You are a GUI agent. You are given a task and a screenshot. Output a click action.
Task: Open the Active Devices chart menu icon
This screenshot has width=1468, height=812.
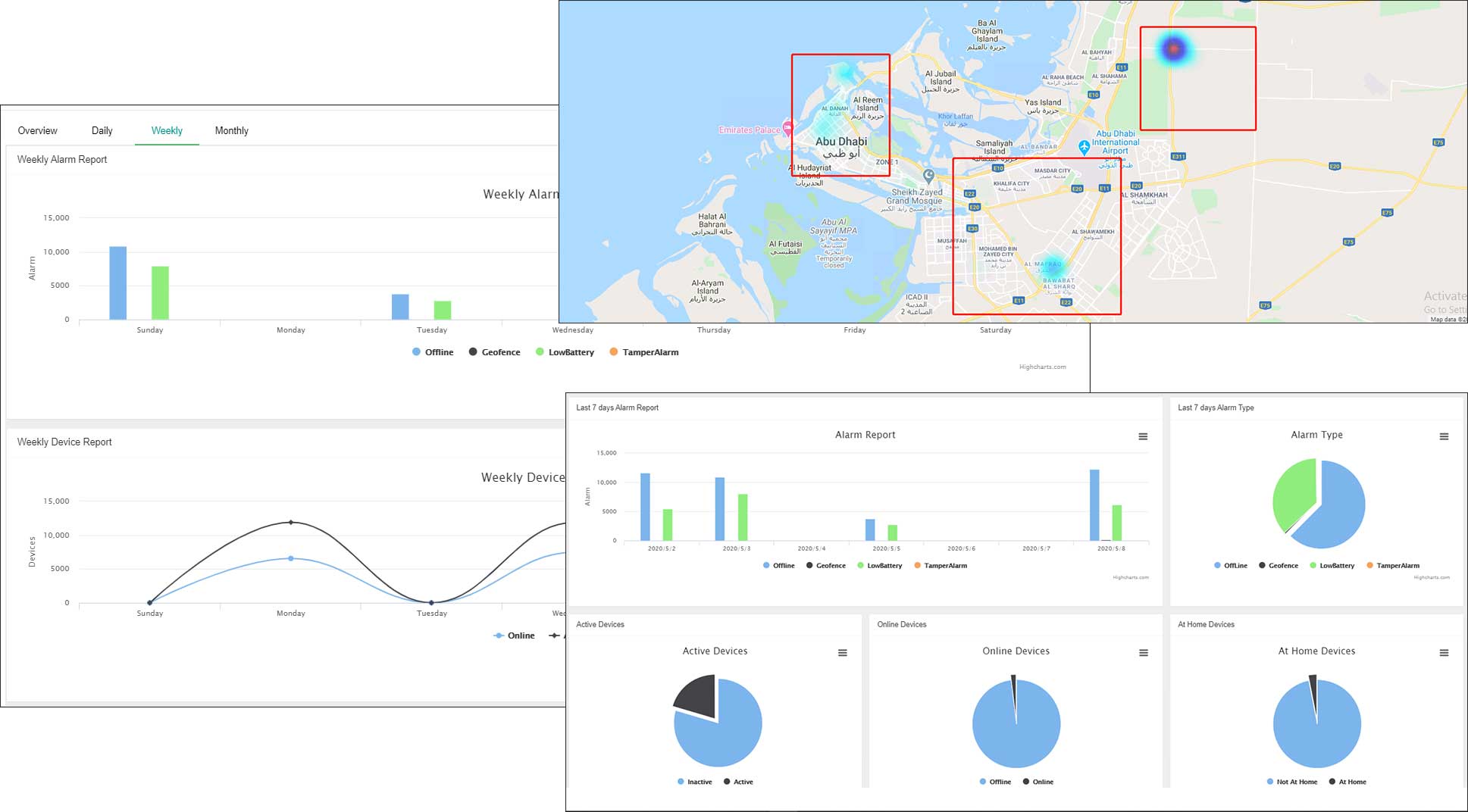[x=842, y=653]
